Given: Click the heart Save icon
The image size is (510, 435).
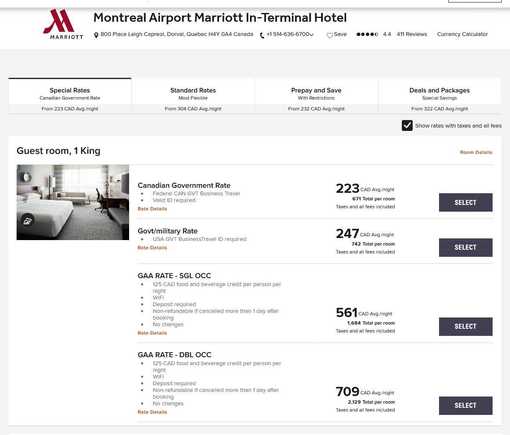Looking at the screenshot, I should tap(330, 35).
